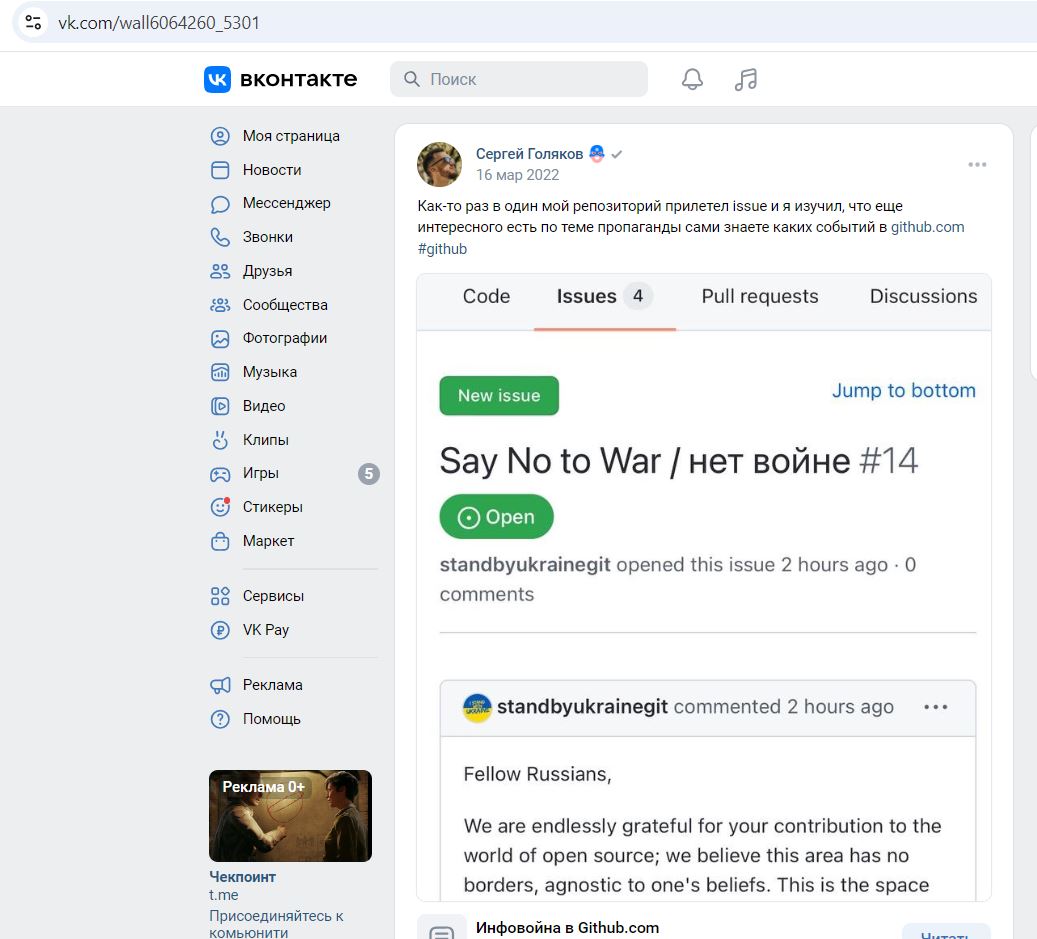The height and width of the screenshot is (939, 1037).
Task: Click the VK logo icon
Action: point(217,79)
